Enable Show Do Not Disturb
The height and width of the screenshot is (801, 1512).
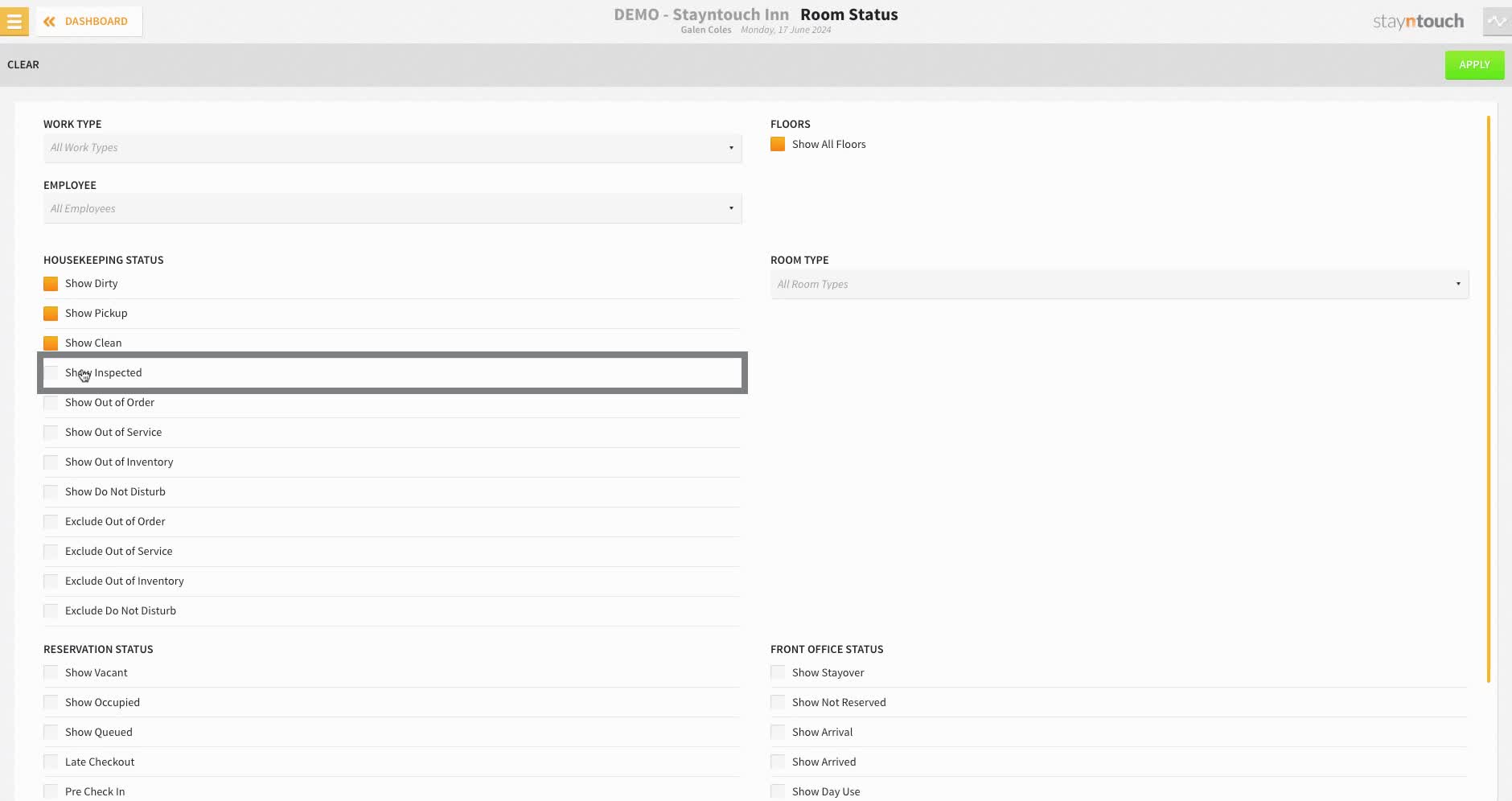click(x=51, y=491)
